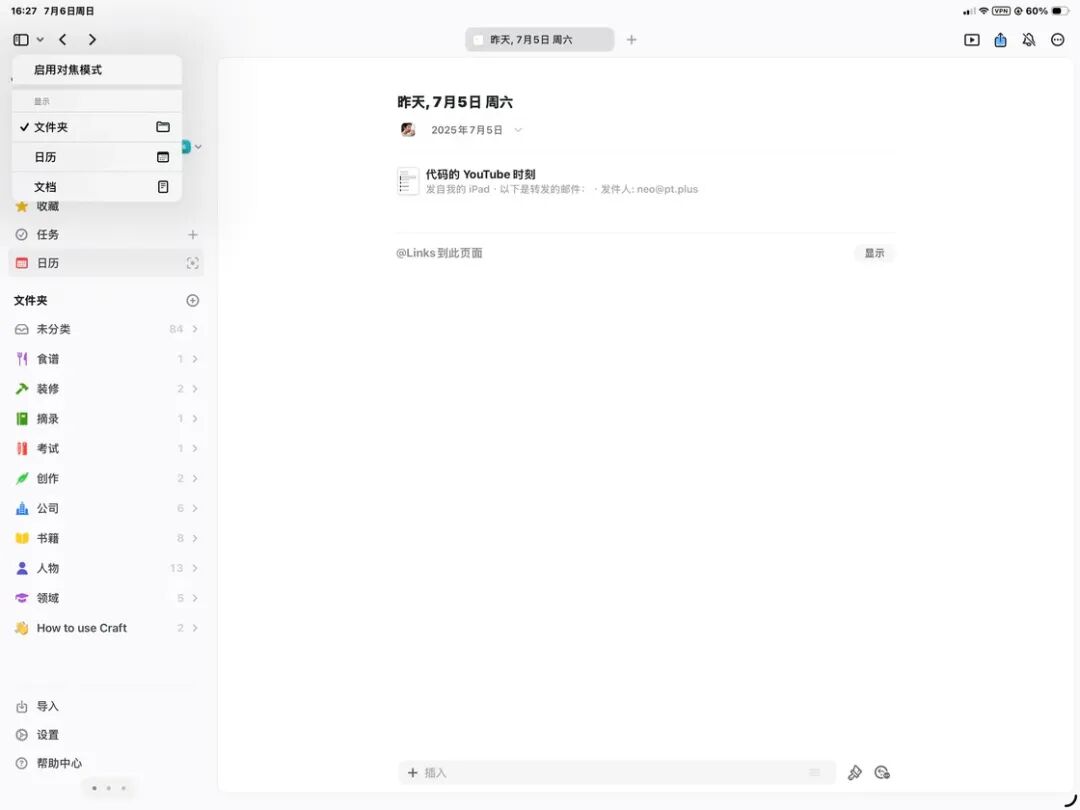Open a new tab with the plus
The height and width of the screenshot is (810, 1080).
pyautogui.click(x=632, y=40)
